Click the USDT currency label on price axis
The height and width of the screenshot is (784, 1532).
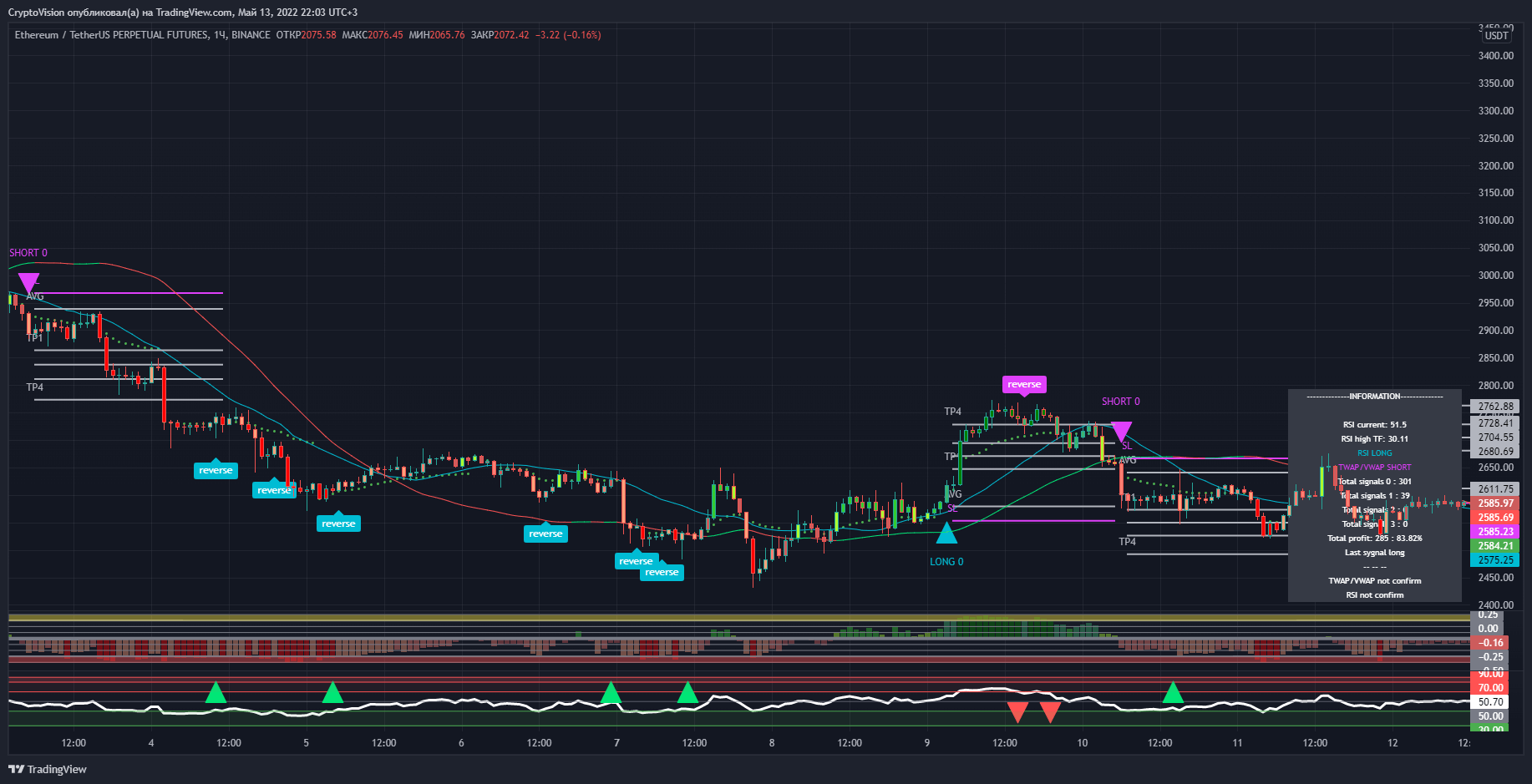tap(1496, 36)
